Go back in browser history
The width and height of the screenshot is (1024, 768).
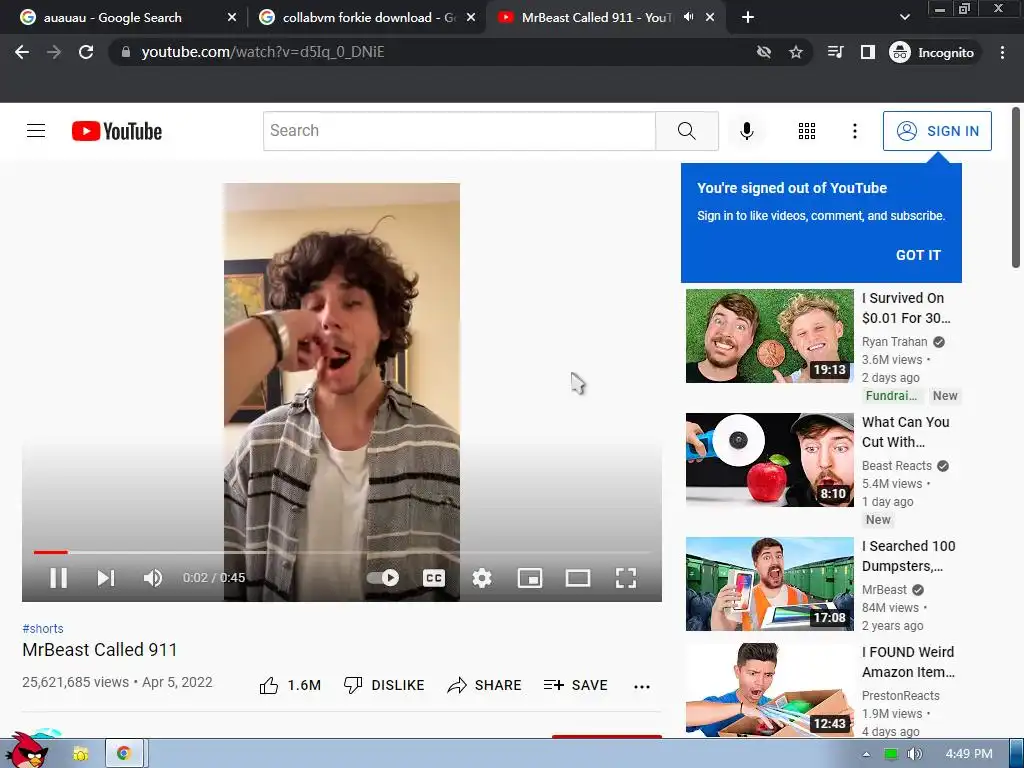point(22,52)
